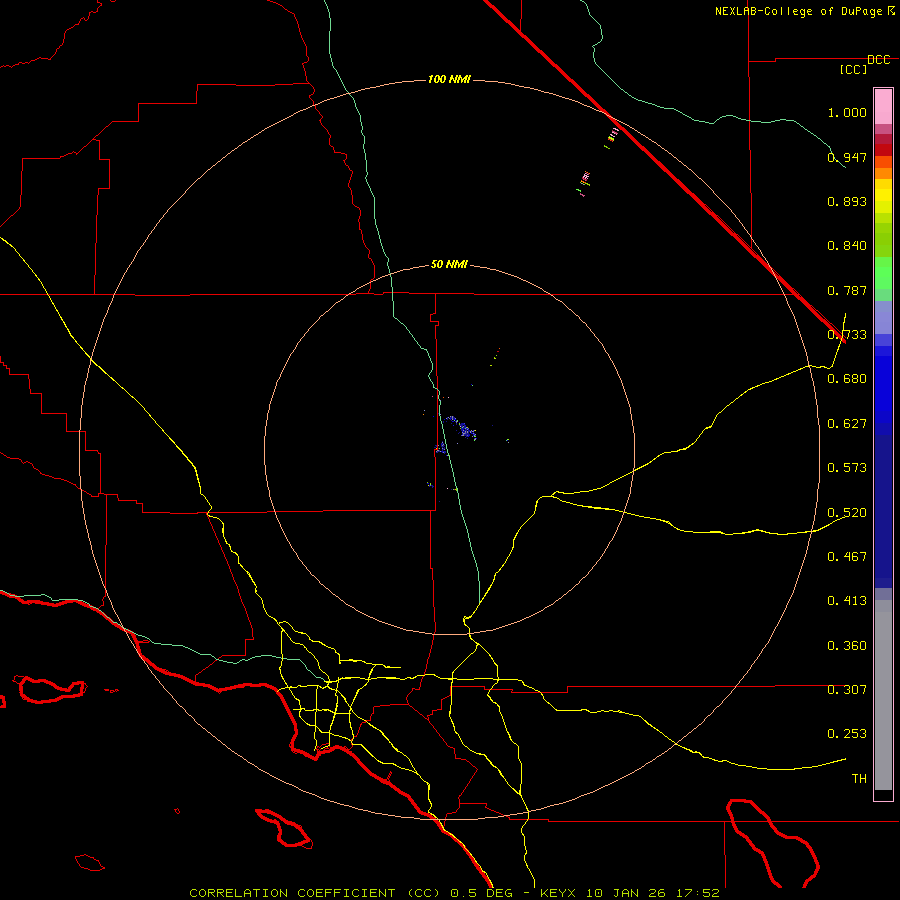Pick the pink 1.000 color band
Image resolution: width=900 pixels, height=900 pixels.
[883, 107]
